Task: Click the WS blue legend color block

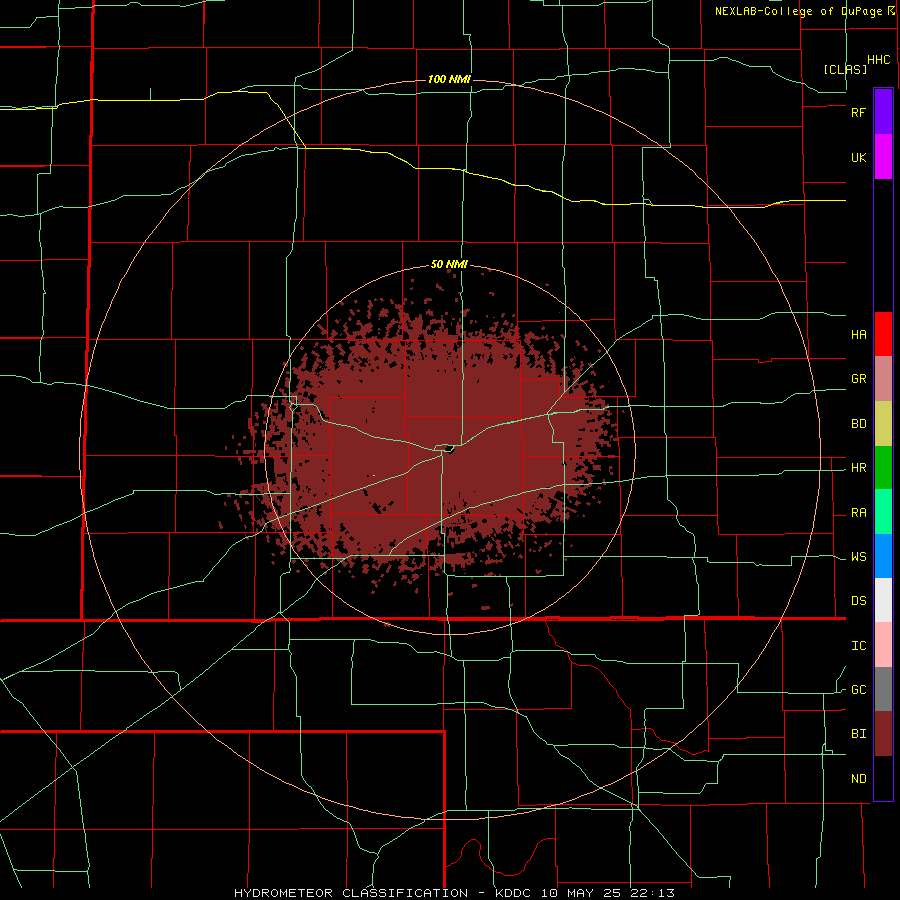Action: click(x=883, y=556)
